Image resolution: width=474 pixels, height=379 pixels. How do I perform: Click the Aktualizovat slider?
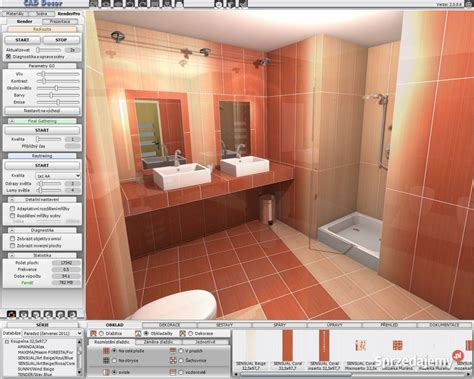coord(49,50)
